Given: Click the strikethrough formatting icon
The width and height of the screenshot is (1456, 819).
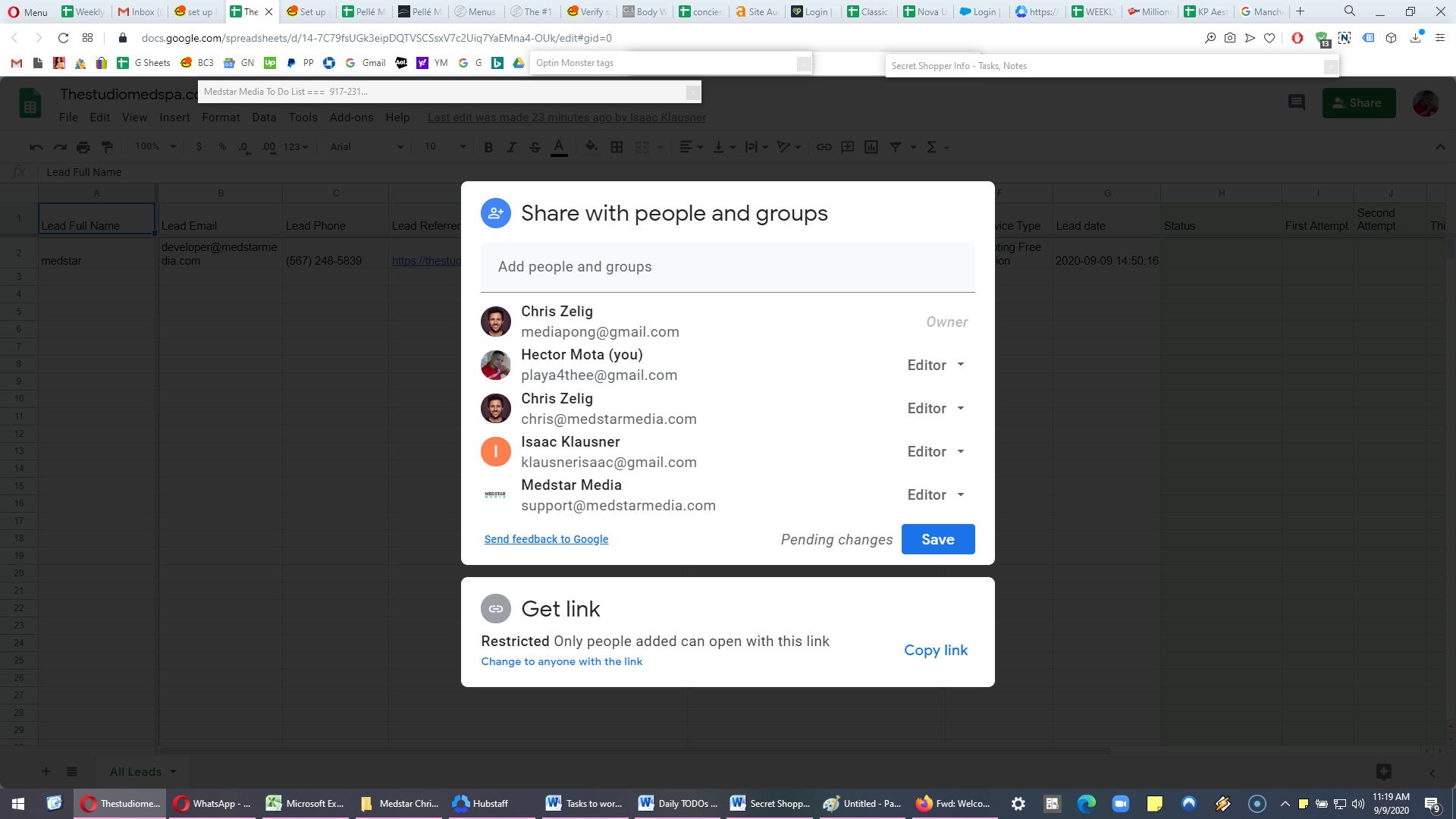Looking at the screenshot, I should (535, 147).
